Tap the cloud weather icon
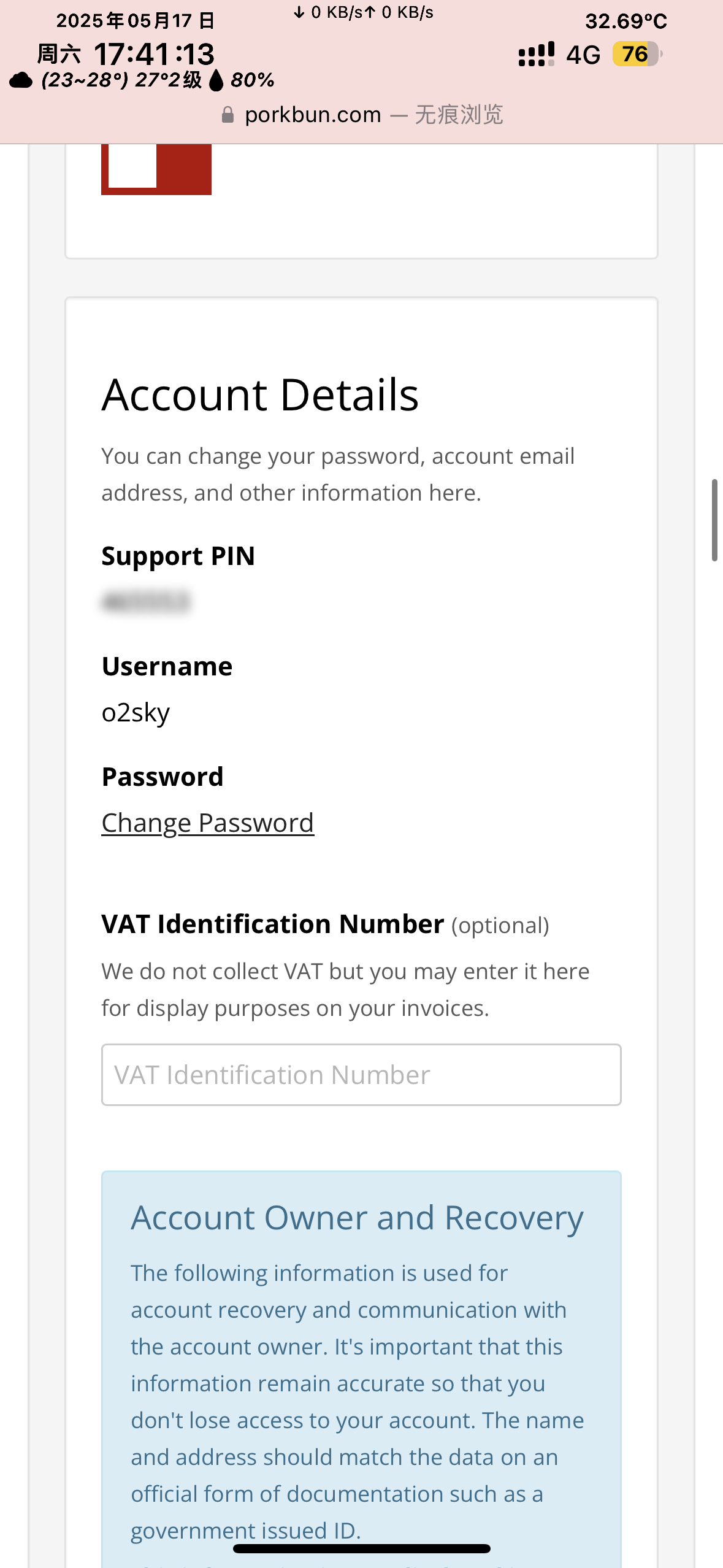723x1568 pixels. (21, 80)
